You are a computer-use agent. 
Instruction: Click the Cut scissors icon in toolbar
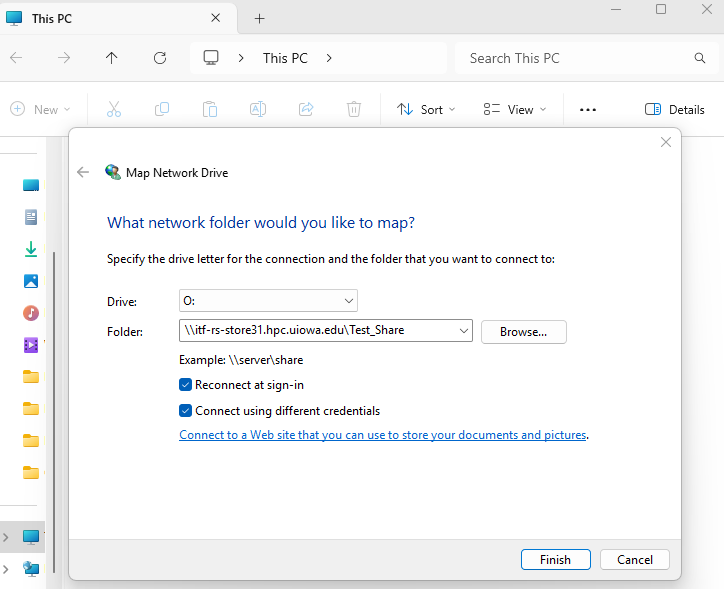point(114,110)
